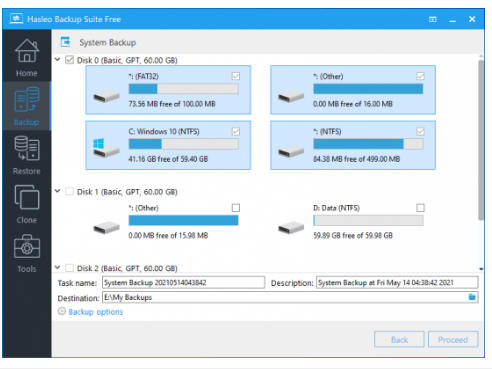Screen dimensions: 492x369
Task: Click the Task name input field
Action: (183, 282)
